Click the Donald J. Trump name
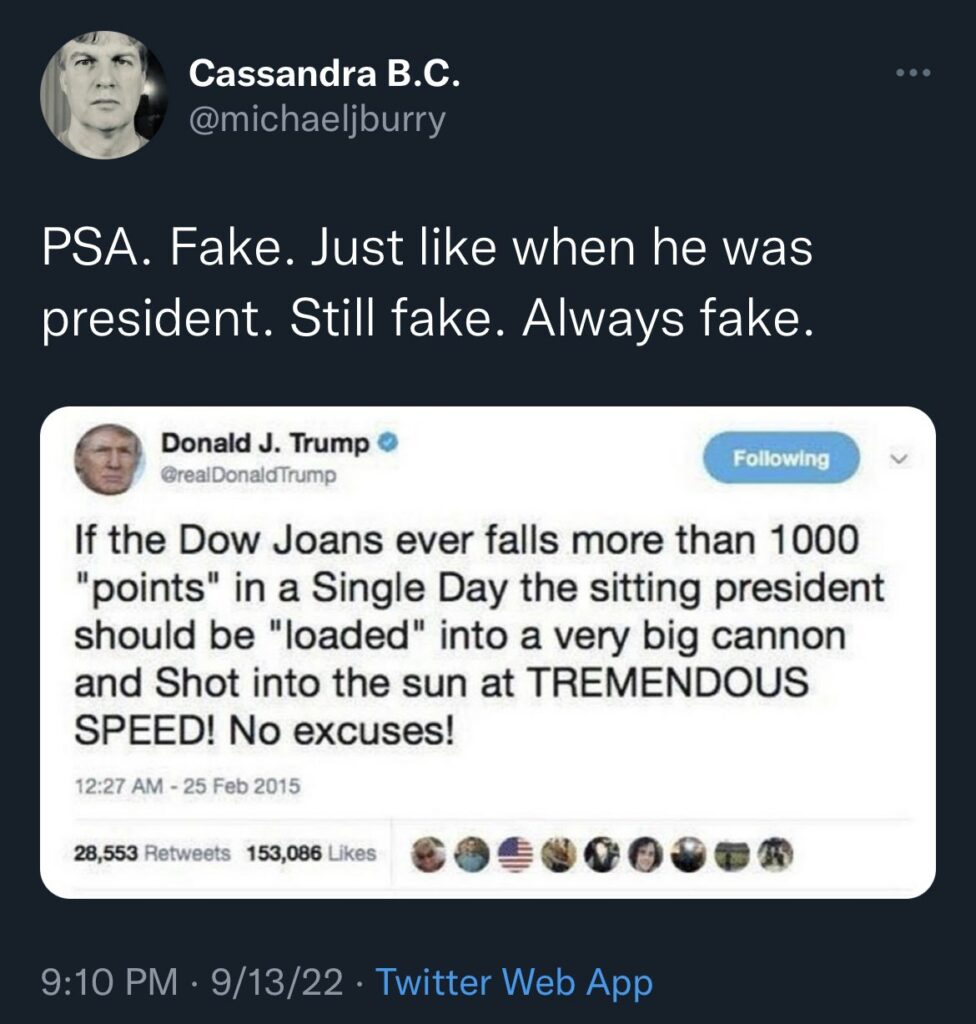This screenshot has height=1024, width=976. [x=265, y=442]
